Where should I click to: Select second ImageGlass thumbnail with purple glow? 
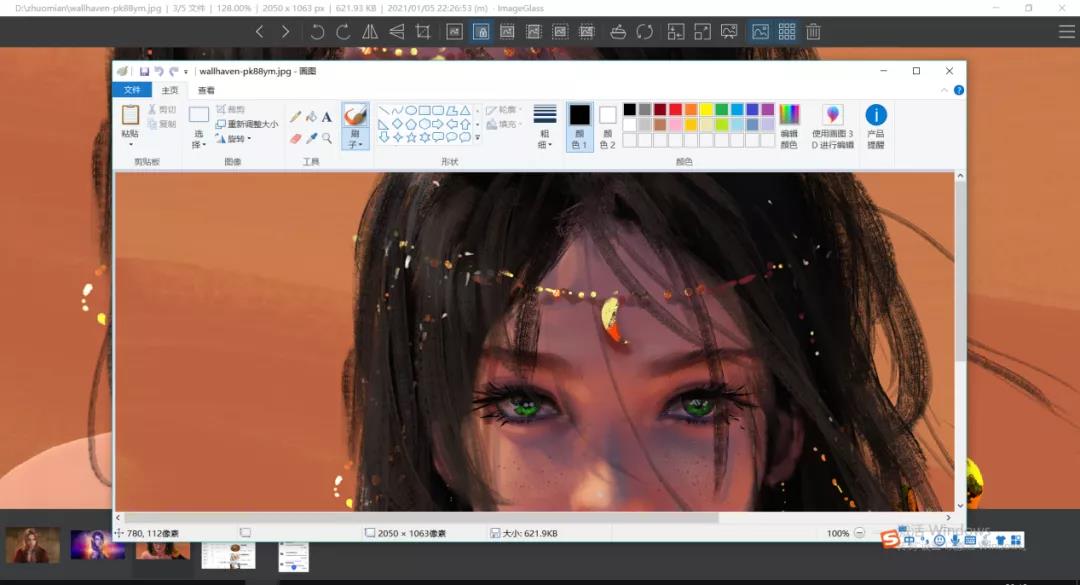click(98, 544)
